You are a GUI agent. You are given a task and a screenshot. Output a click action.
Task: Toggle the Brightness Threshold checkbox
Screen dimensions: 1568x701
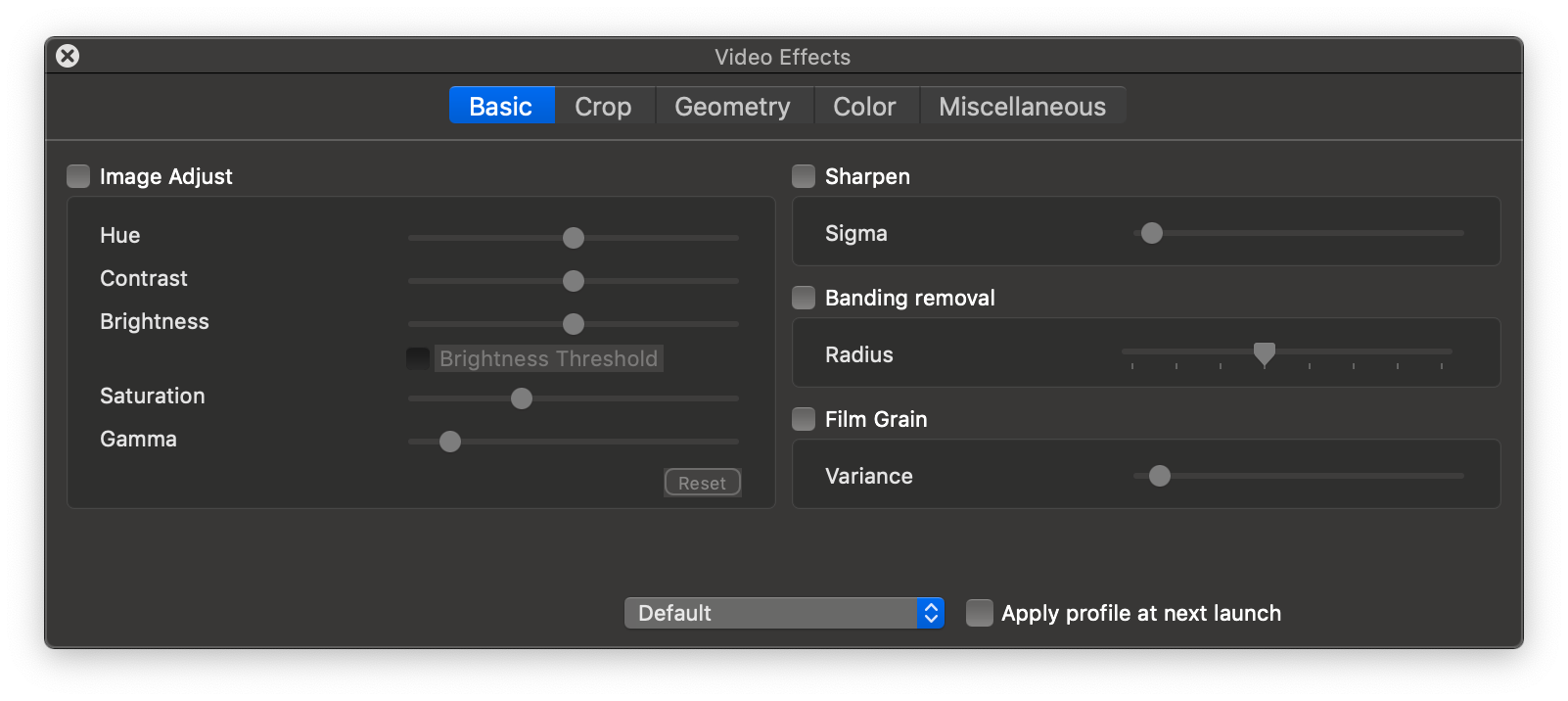click(418, 358)
